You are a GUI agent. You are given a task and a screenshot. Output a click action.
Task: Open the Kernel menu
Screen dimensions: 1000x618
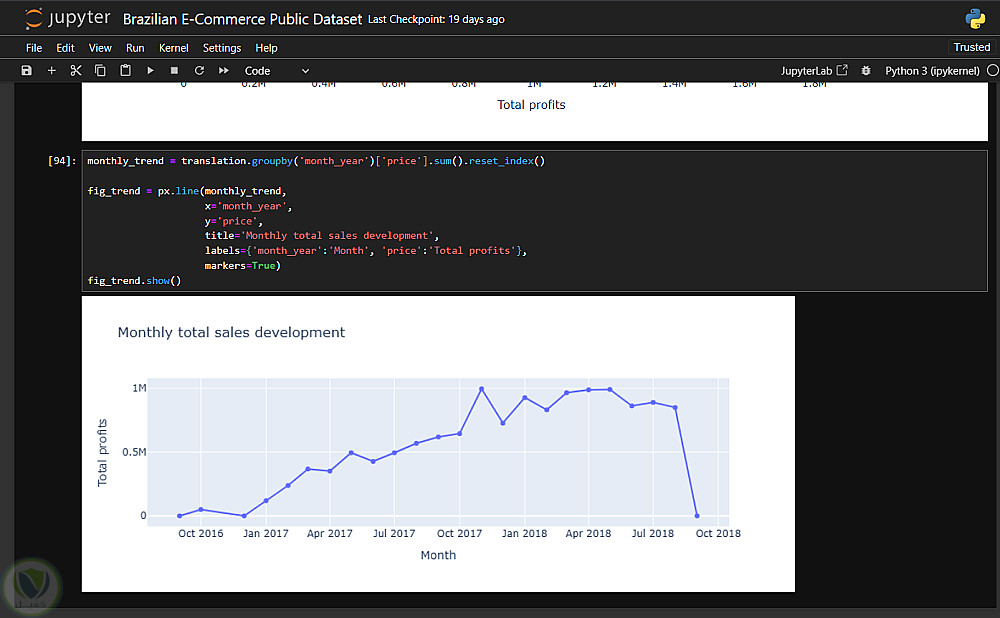pyautogui.click(x=174, y=48)
